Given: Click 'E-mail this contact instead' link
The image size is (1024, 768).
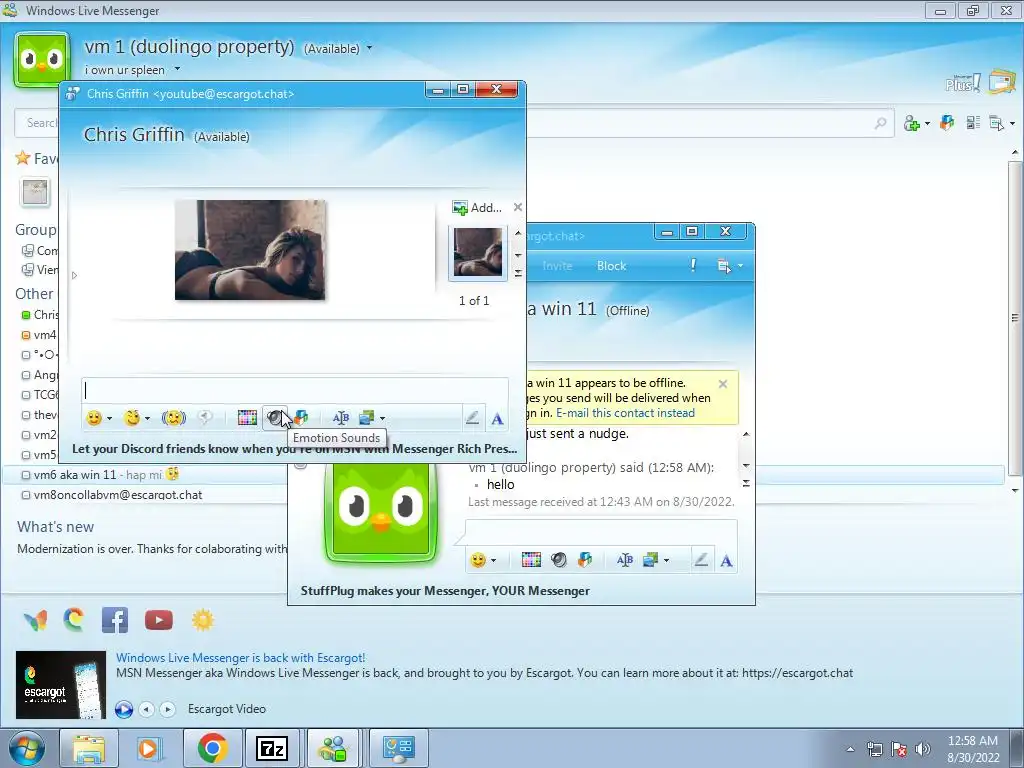Looking at the screenshot, I should pyautogui.click(x=625, y=413).
